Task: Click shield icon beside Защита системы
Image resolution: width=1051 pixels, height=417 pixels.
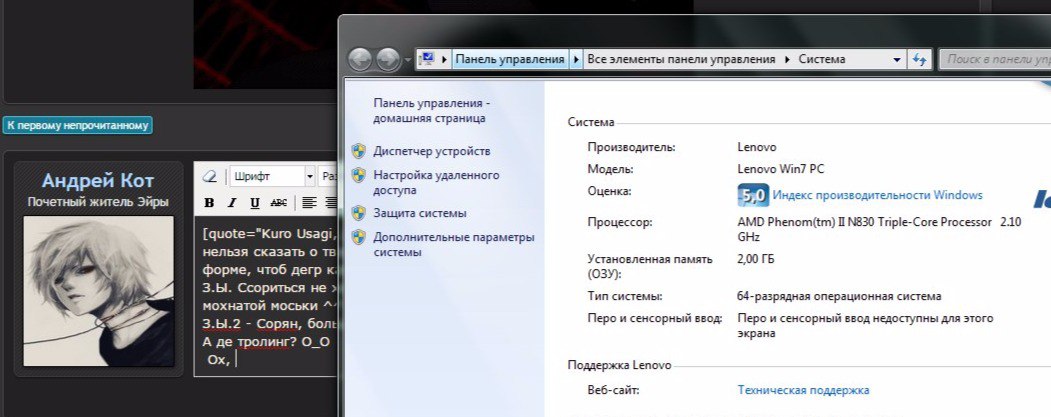Action: coord(359,213)
